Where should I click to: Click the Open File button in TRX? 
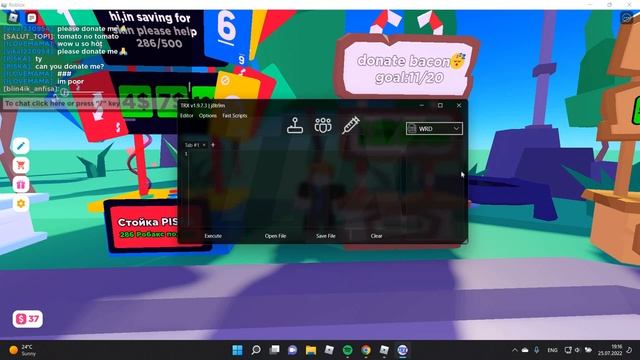pyautogui.click(x=275, y=236)
